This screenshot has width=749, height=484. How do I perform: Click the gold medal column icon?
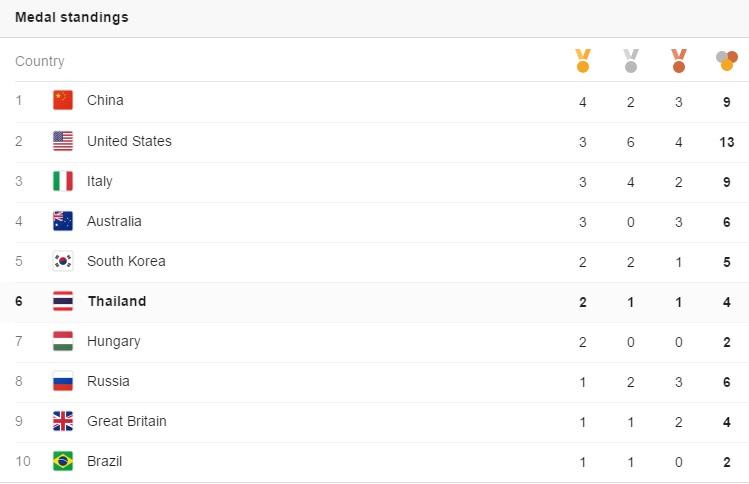point(583,61)
